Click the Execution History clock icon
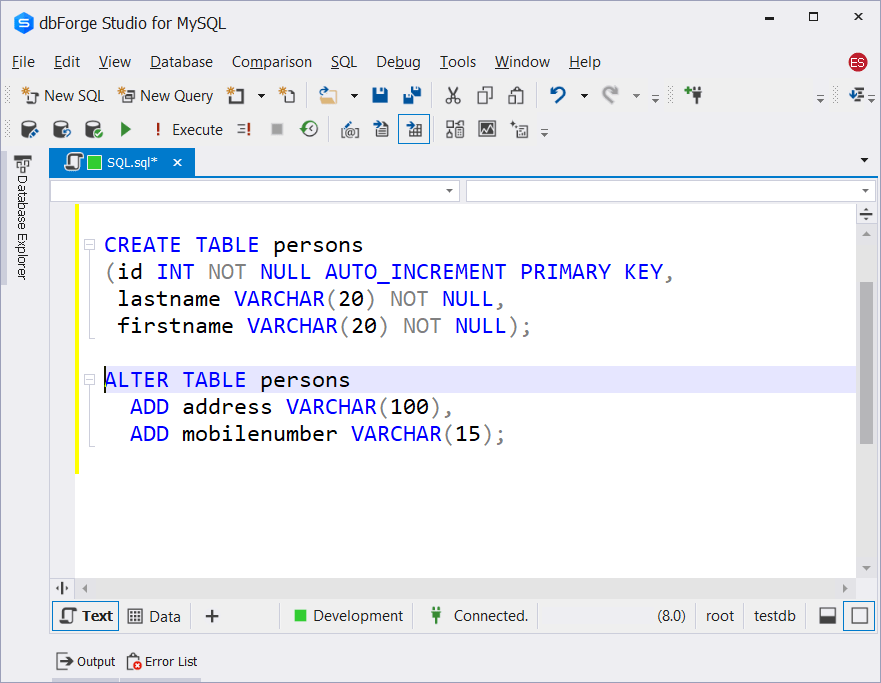This screenshot has height=683, width=881. point(309,130)
